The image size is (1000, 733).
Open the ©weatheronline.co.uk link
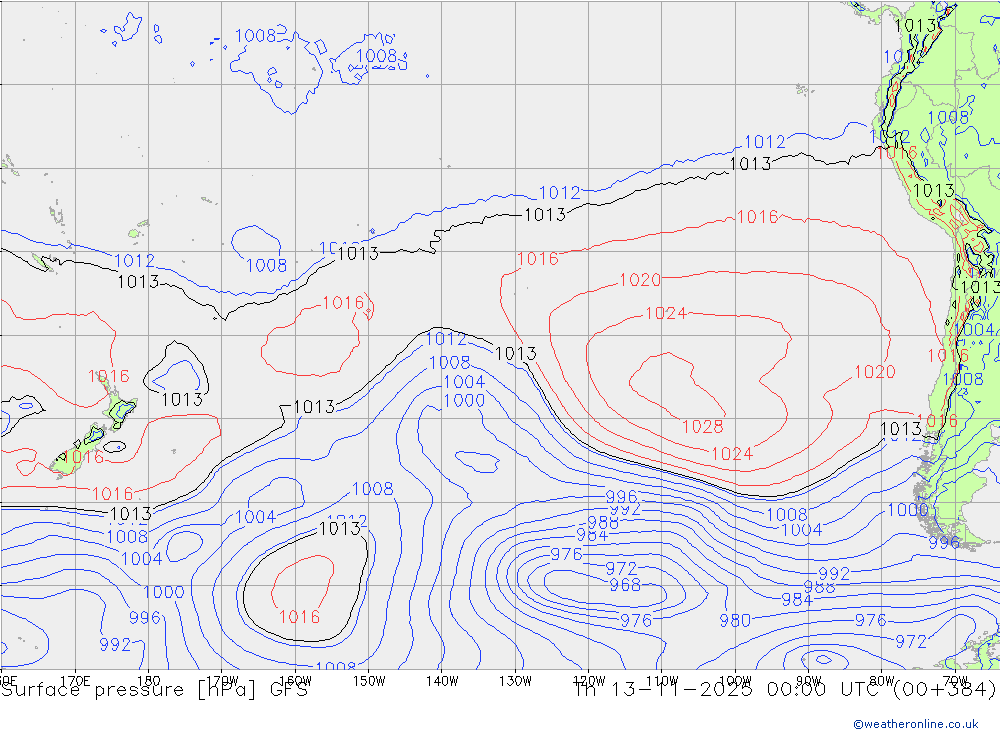pyautogui.click(x=916, y=724)
